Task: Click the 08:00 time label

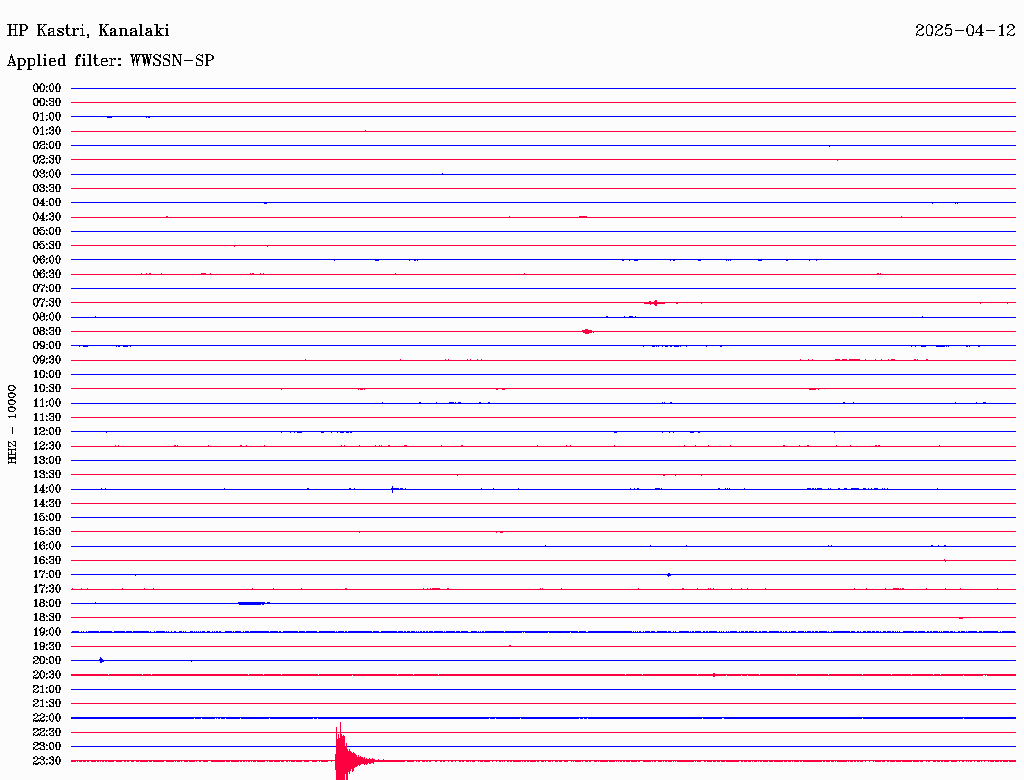Action: pyautogui.click(x=47, y=317)
